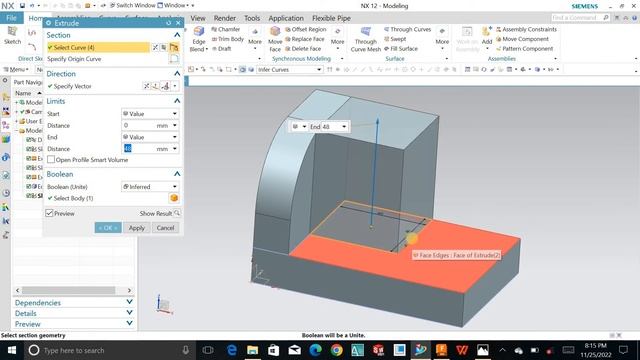The height and width of the screenshot is (360, 640).
Task: Collapse the Section group
Action: coord(177,35)
